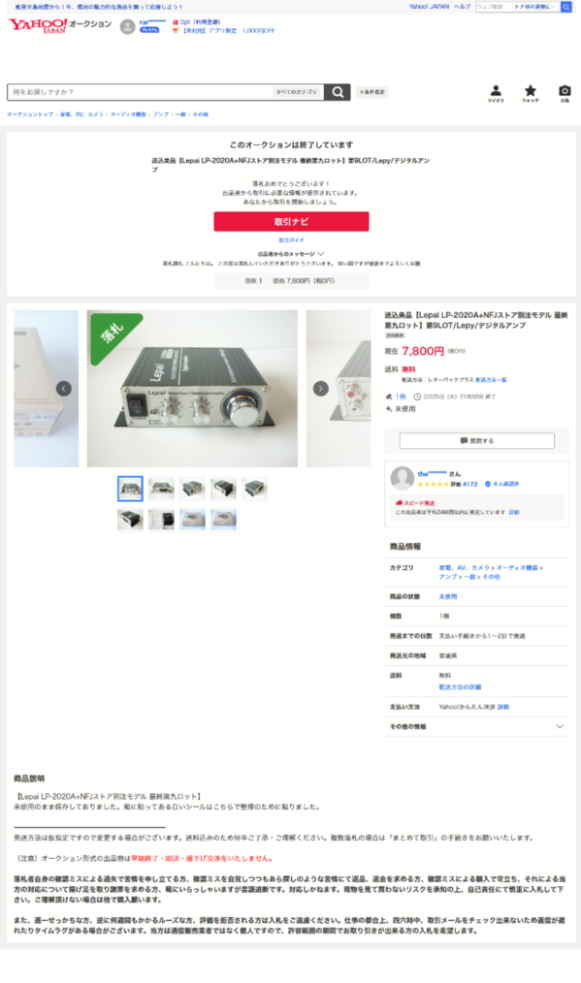Image resolution: width=581 pixels, height=983 pixels.
Task: Click the auction keyword search field
Action: click(141, 92)
